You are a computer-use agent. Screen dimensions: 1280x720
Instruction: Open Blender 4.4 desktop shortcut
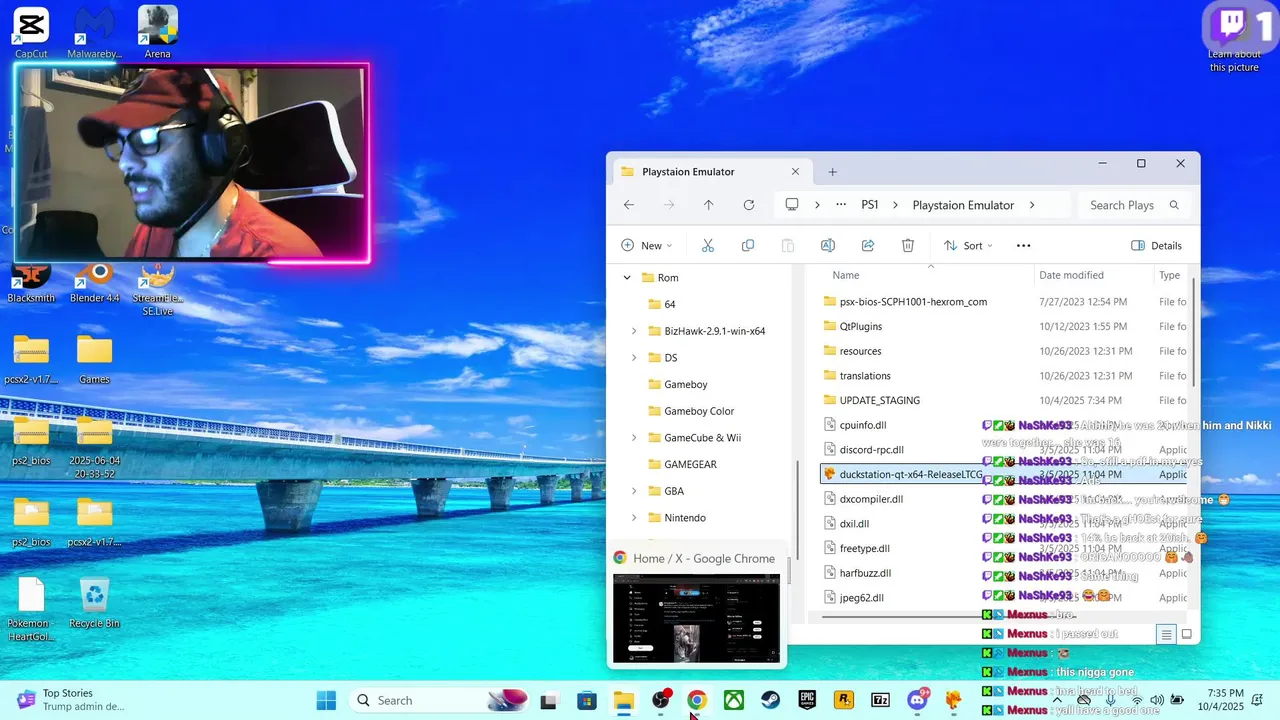pyautogui.click(x=95, y=283)
